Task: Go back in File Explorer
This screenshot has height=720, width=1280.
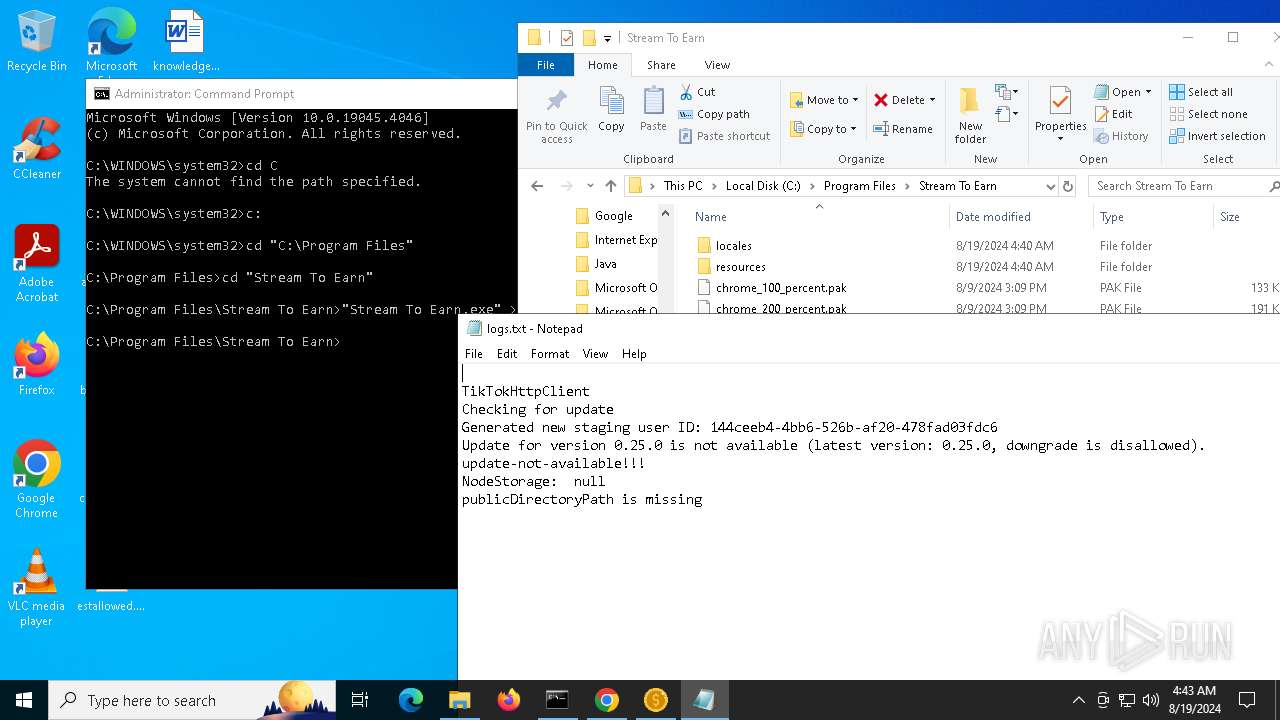Action: point(537,186)
